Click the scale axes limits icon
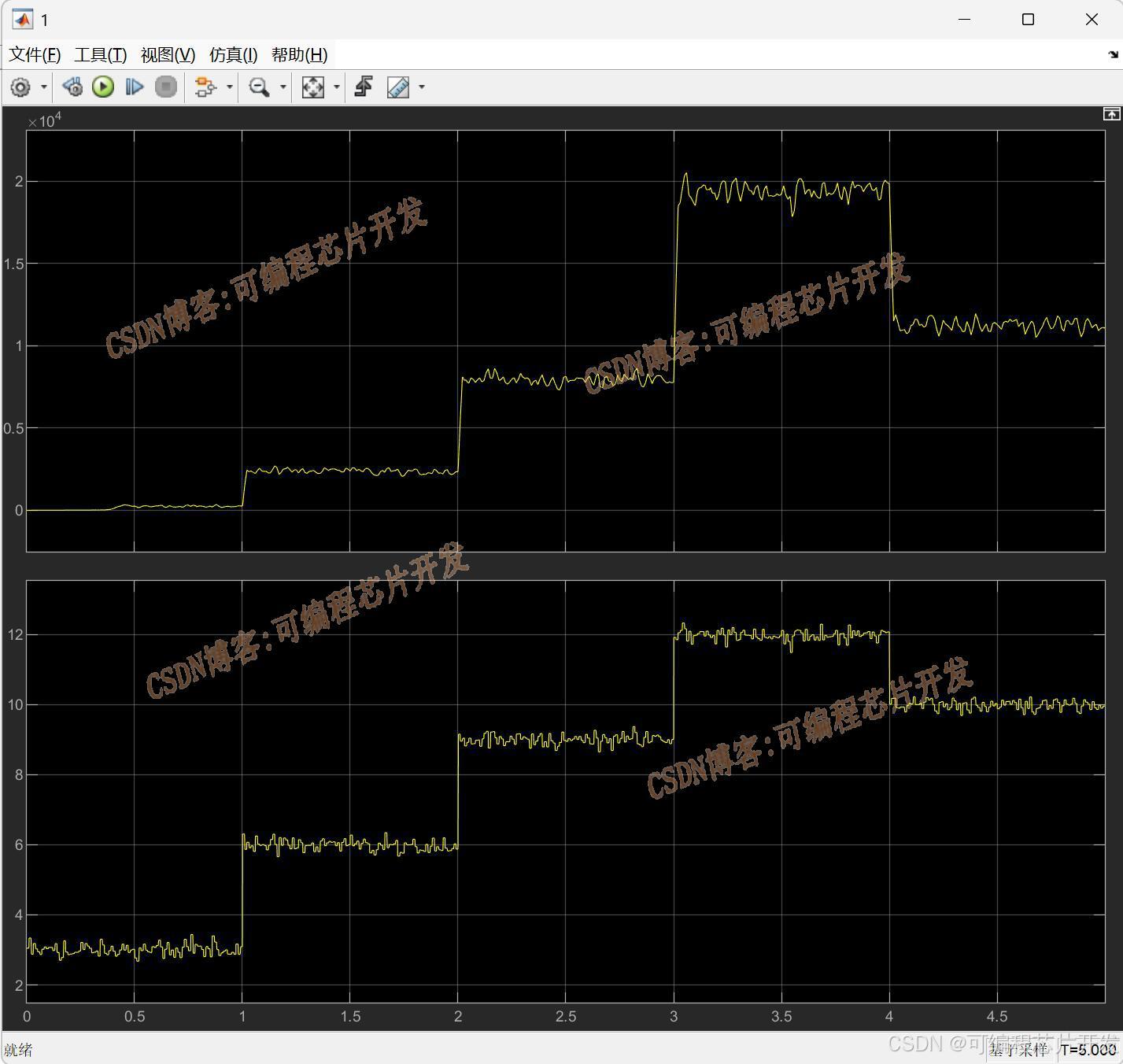This screenshot has width=1123, height=1064. point(312,87)
